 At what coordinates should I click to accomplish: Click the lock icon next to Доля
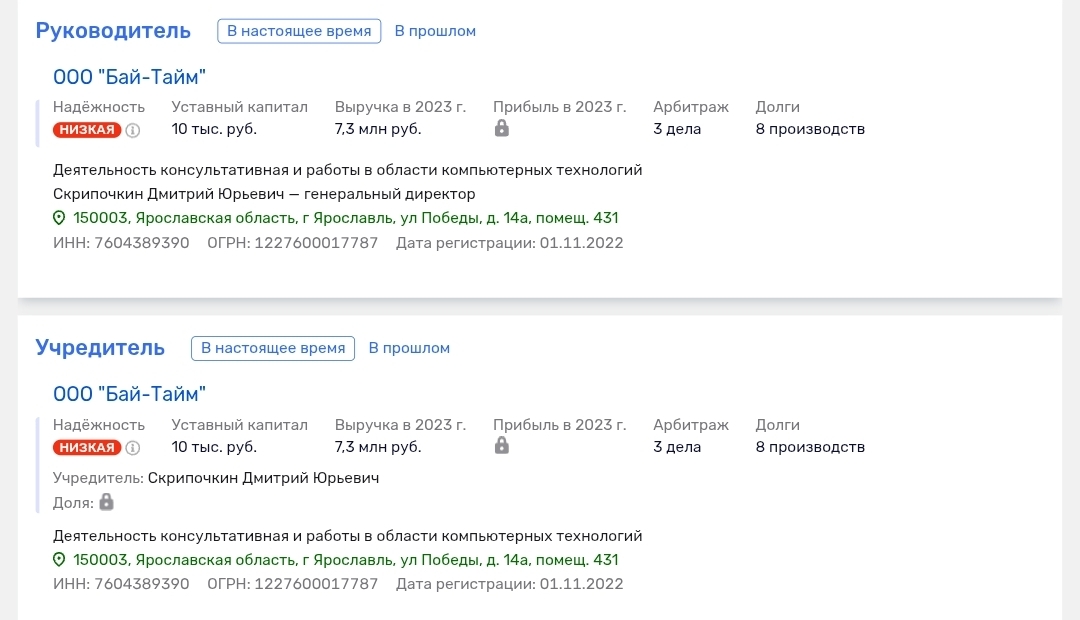[106, 502]
